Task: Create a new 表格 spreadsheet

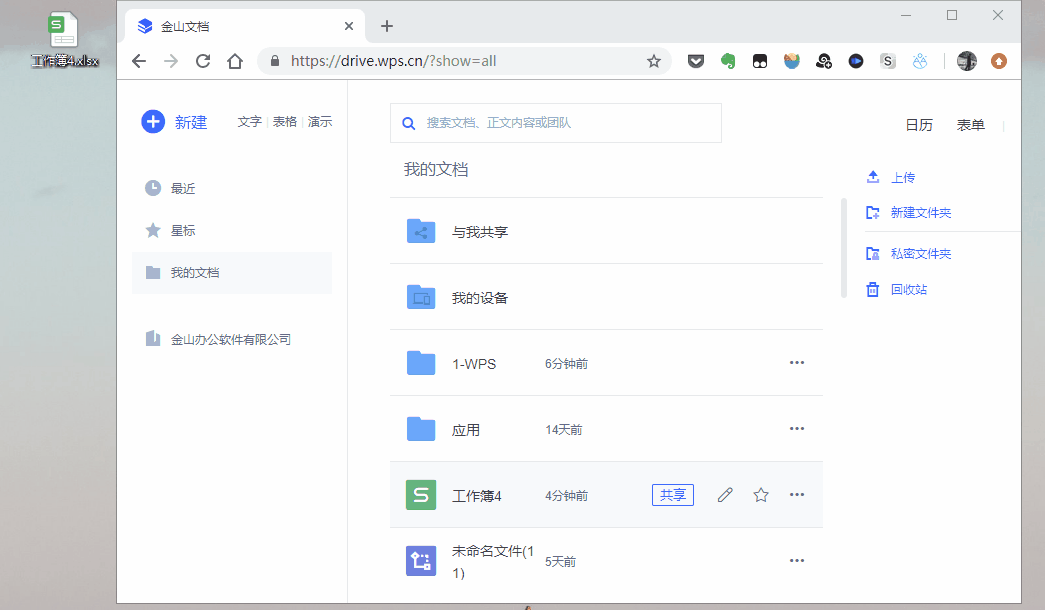Action: [x=285, y=122]
